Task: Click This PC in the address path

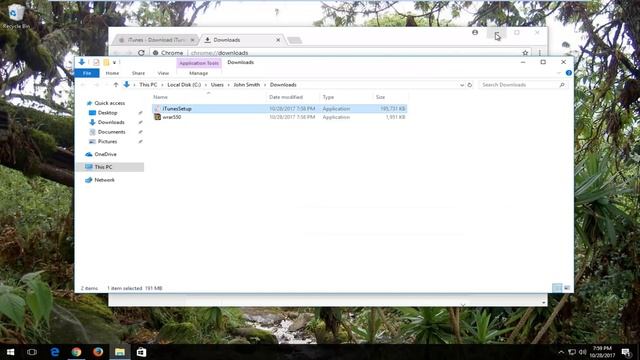Action: tap(148, 85)
